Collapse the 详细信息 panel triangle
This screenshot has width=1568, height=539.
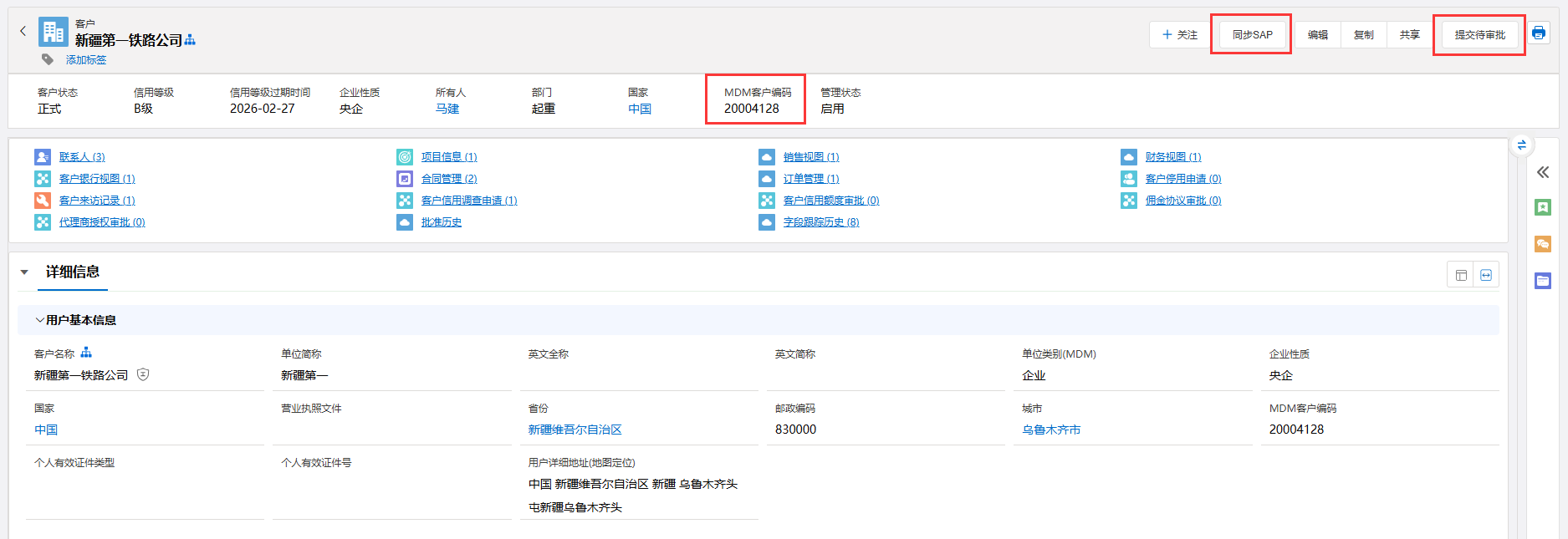[x=24, y=272]
